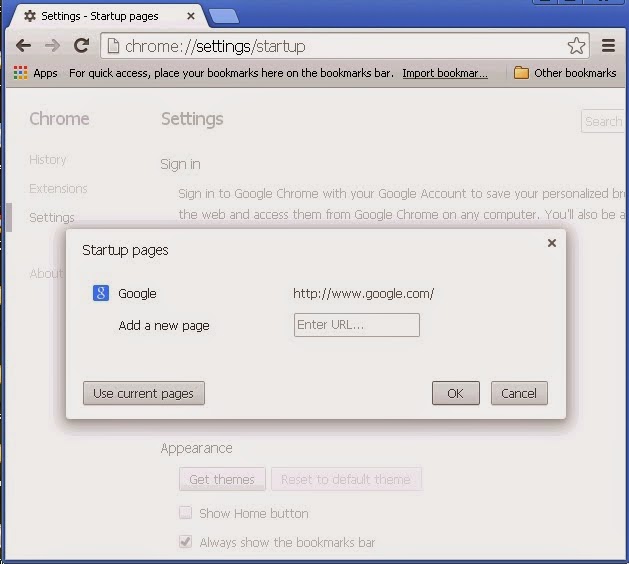Image resolution: width=629 pixels, height=564 pixels.
Task: Click the Enter URL field
Action: (357, 325)
